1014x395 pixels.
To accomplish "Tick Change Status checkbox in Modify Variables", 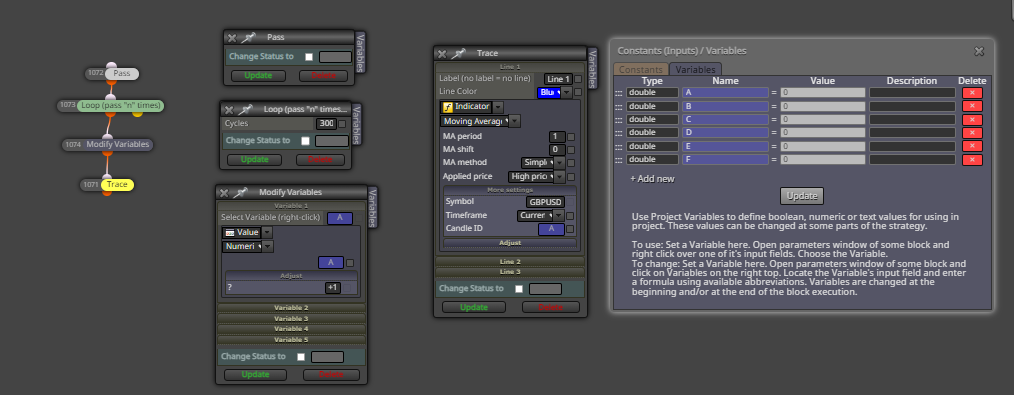I will click(301, 357).
